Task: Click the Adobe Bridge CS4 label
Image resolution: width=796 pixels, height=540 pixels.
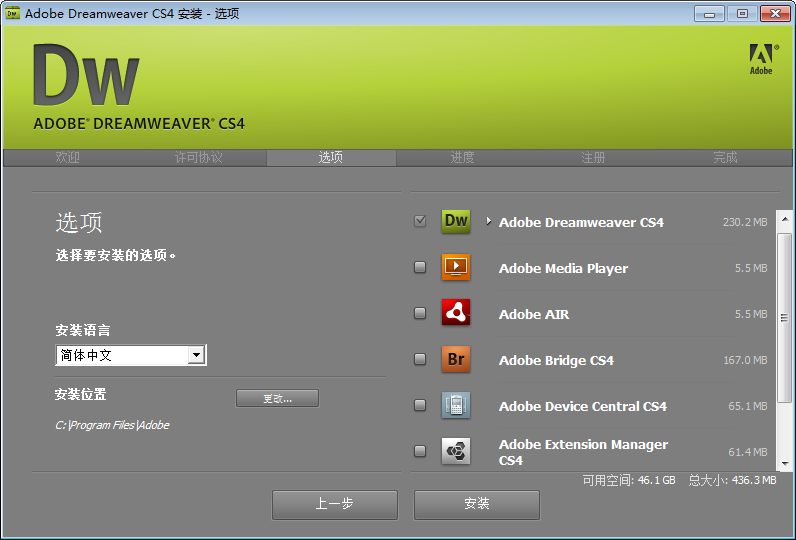Action: tap(556, 360)
